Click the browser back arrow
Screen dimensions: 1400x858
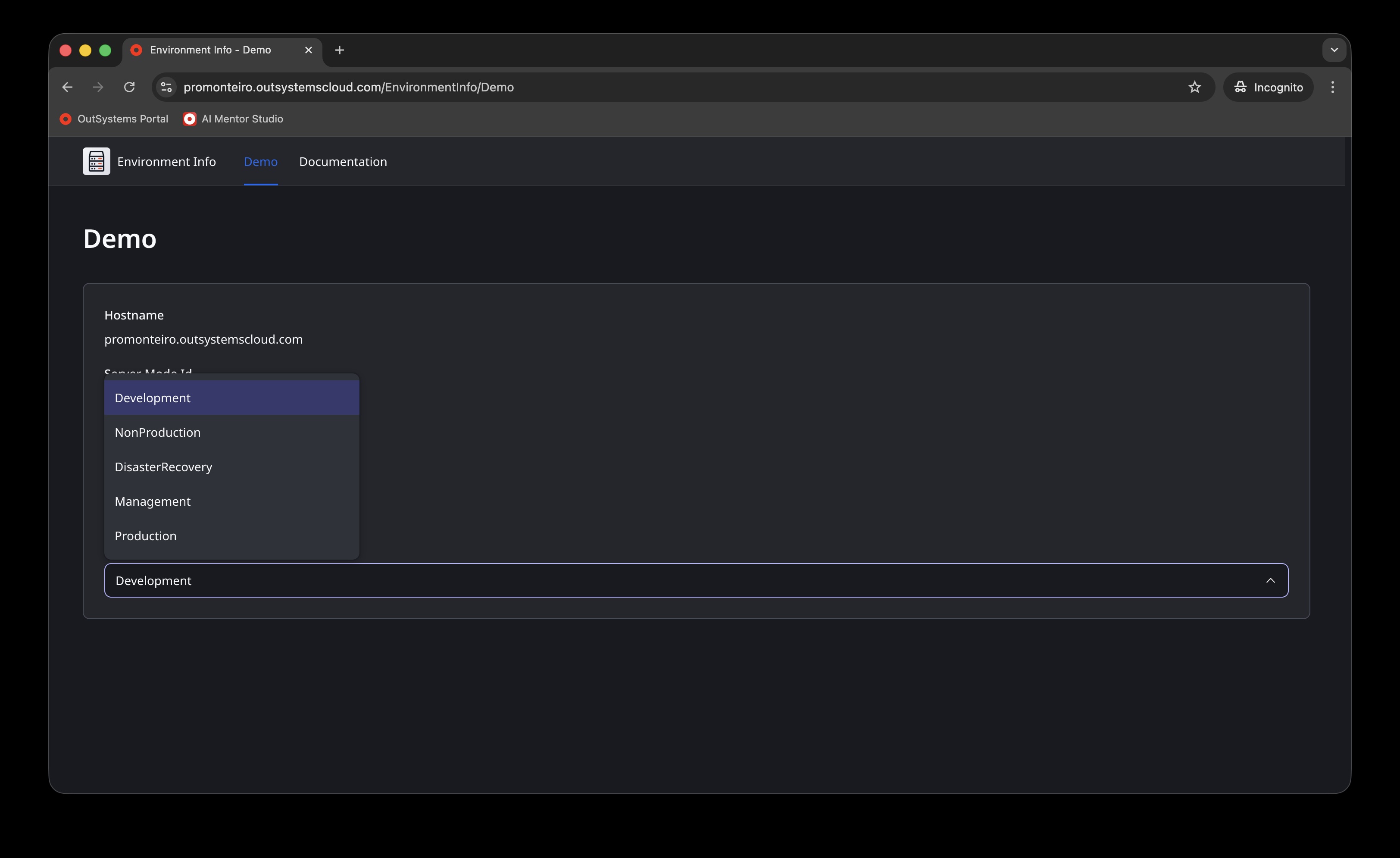(x=67, y=87)
